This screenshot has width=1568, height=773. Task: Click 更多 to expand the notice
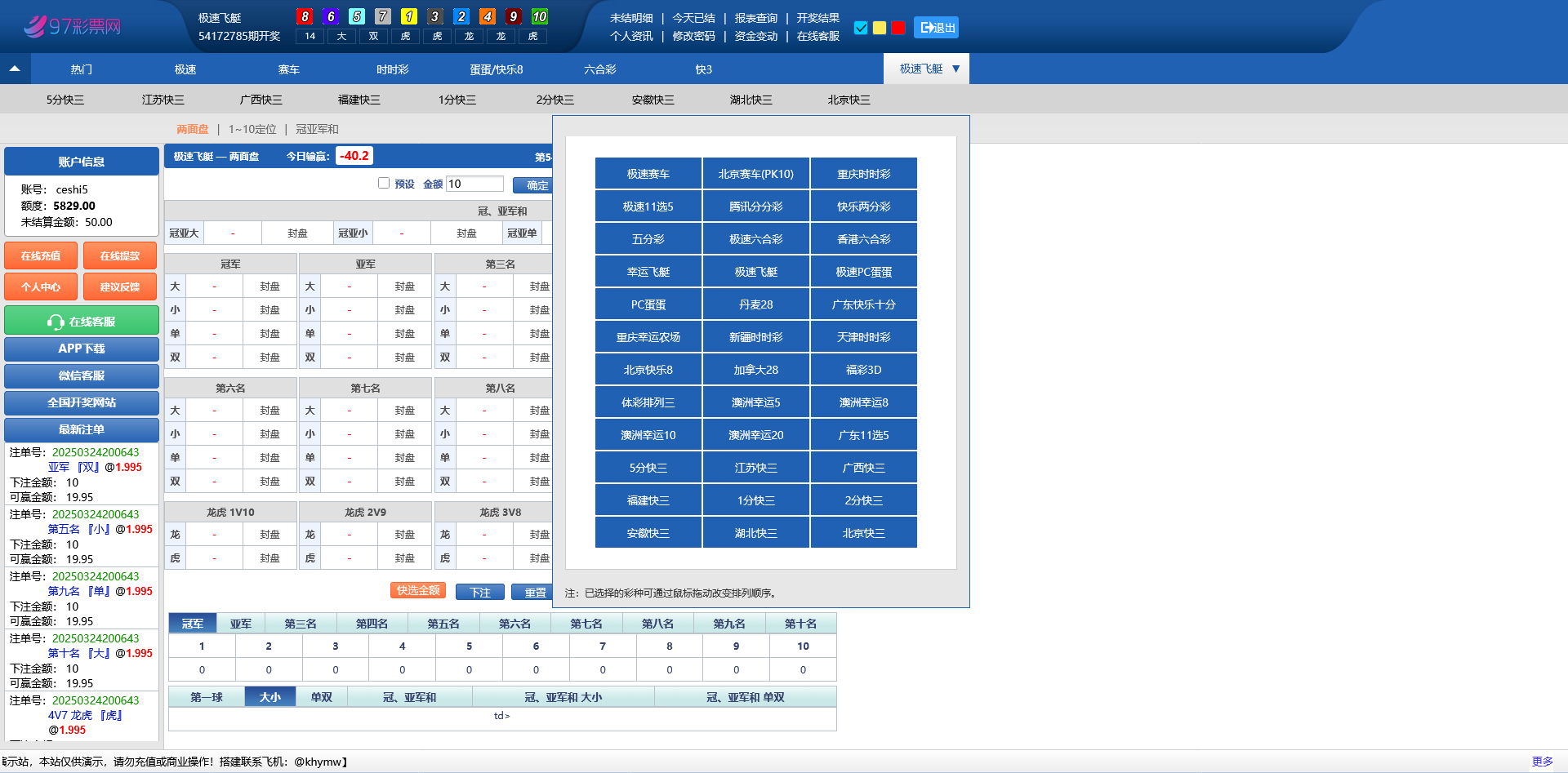pos(1542,762)
